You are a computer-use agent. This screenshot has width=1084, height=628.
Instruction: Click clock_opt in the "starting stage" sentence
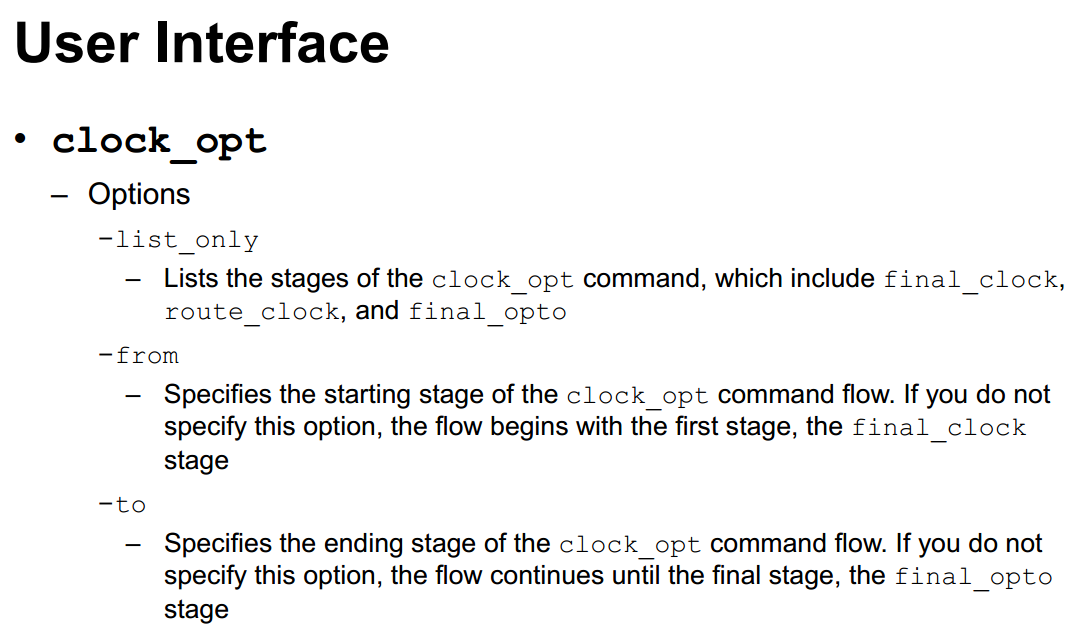(x=637, y=395)
